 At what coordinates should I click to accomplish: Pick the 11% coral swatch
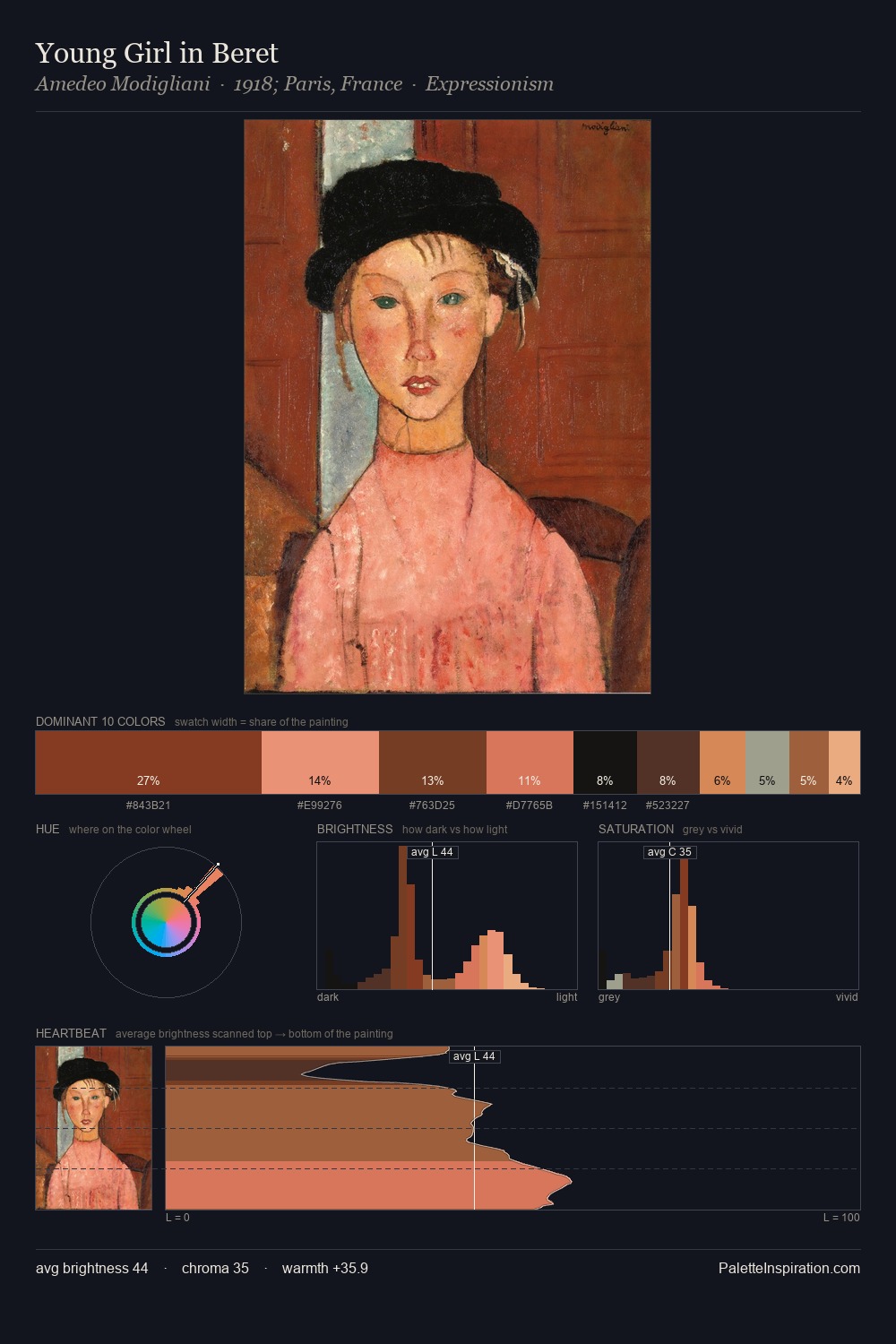[x=530, y=762]
